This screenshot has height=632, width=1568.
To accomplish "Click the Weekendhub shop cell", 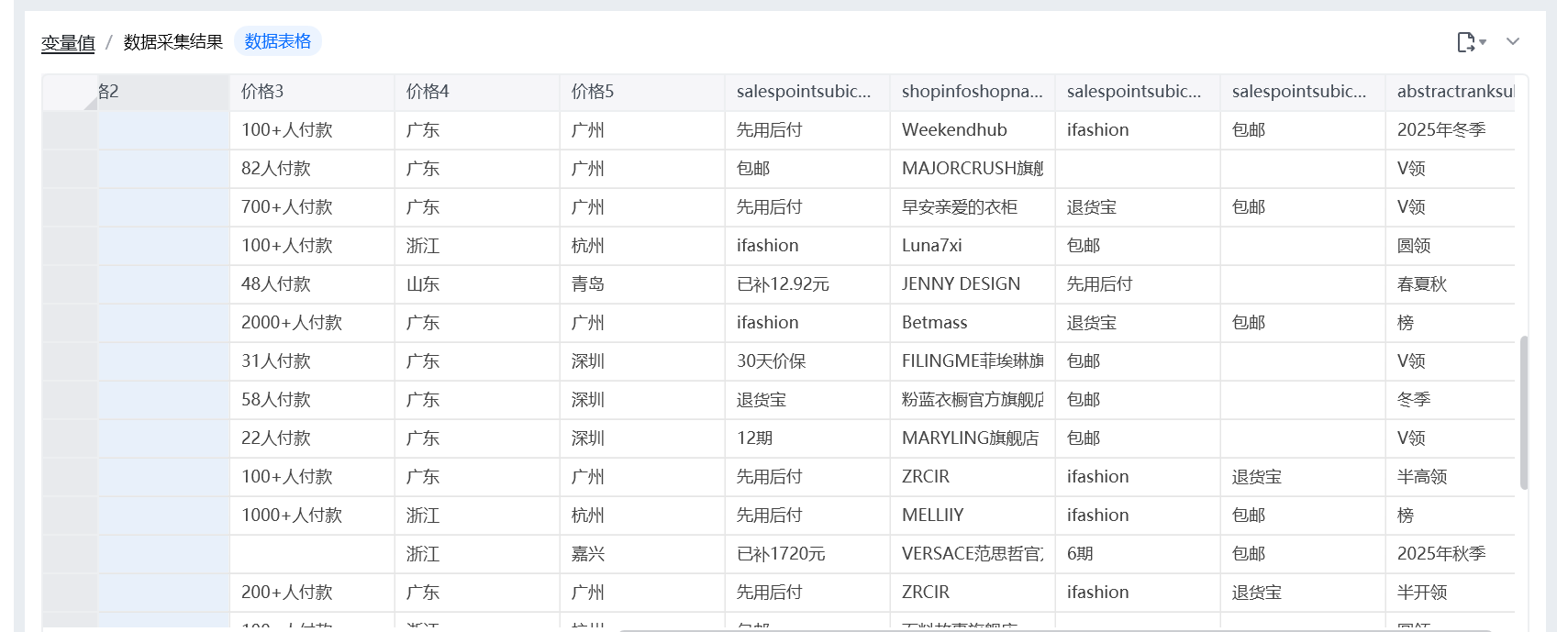I will coord(973,130).
